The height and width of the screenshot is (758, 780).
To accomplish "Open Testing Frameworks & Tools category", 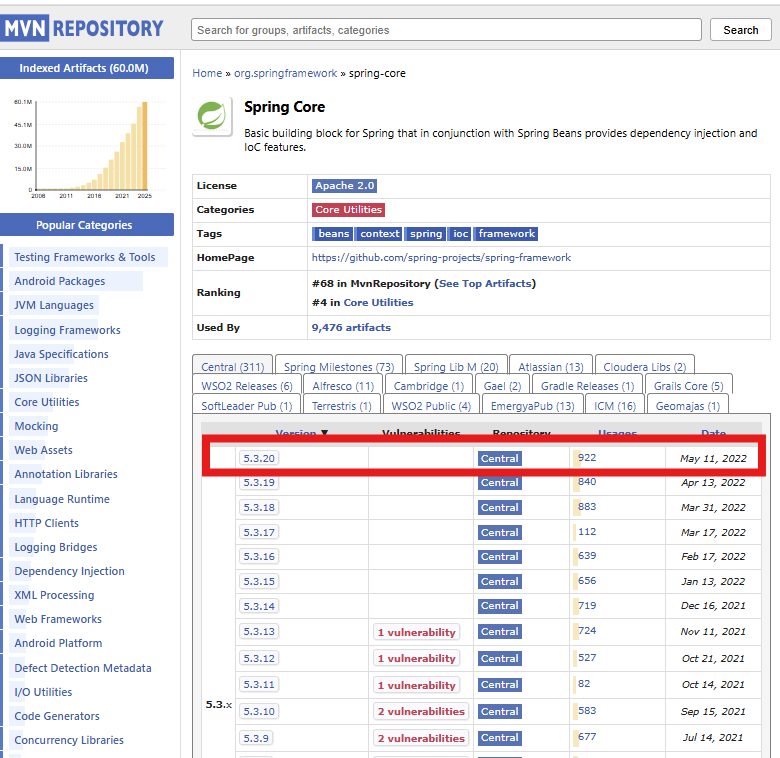I will tap(85, 257).
